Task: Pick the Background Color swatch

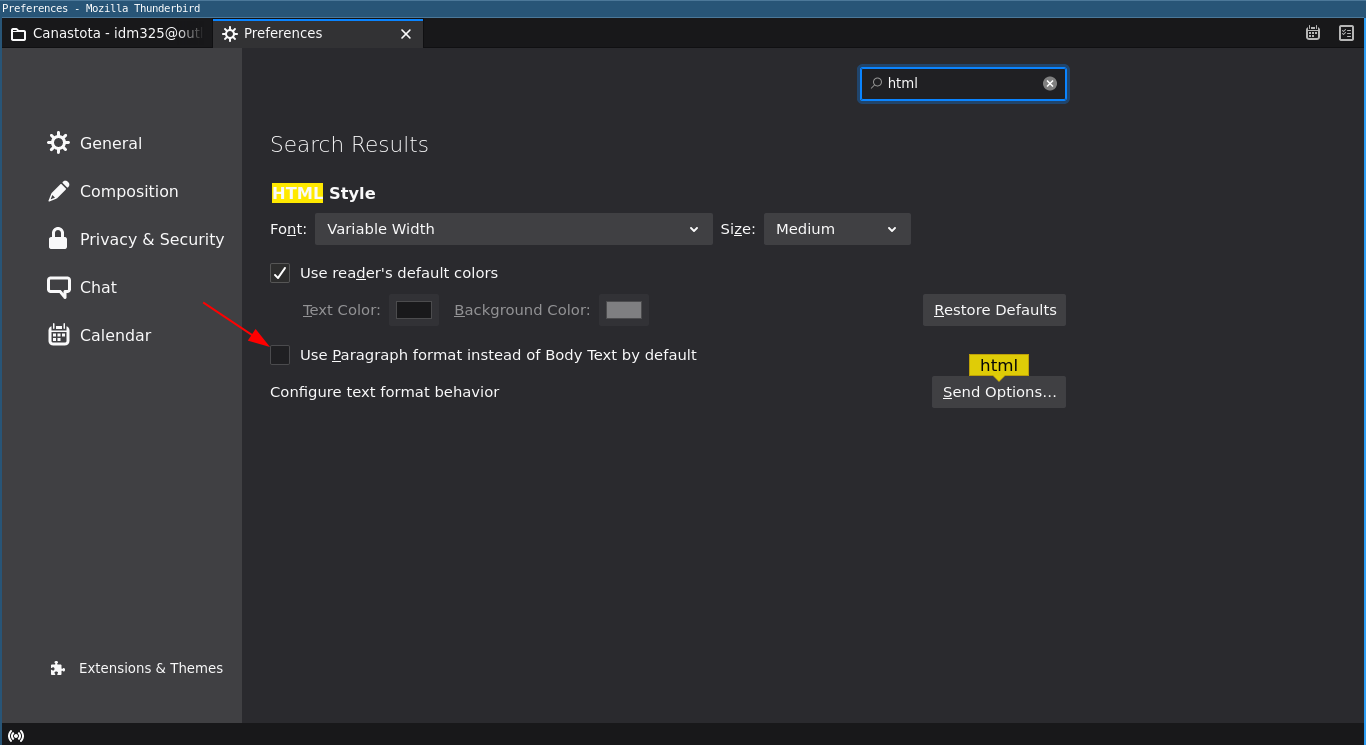Action: tap(624, 310)
